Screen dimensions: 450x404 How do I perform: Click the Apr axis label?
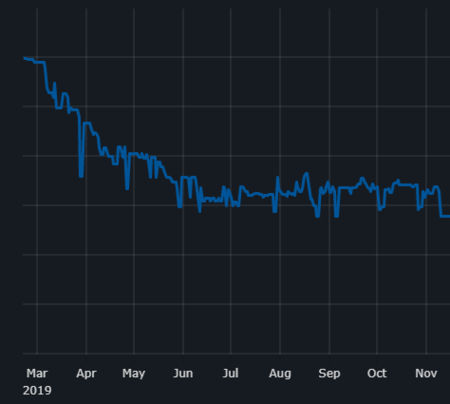point(86,374)
